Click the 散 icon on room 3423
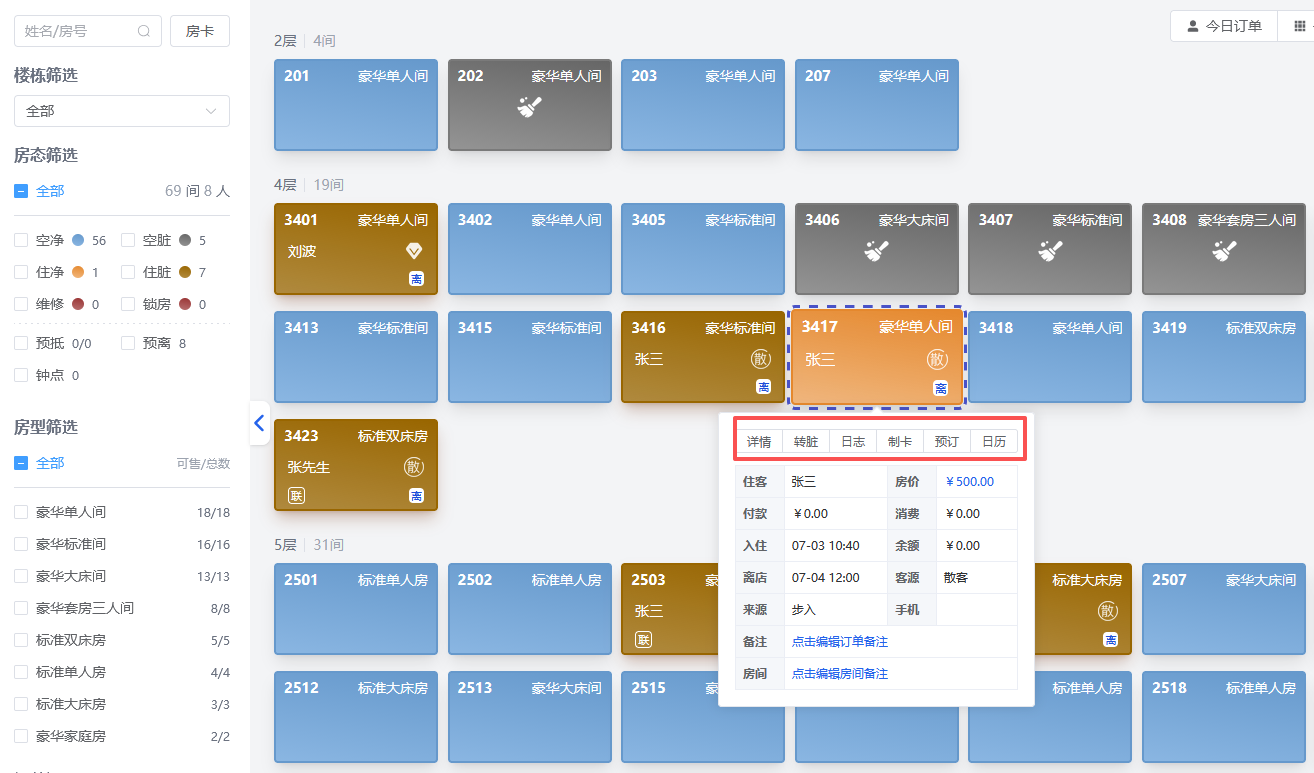 tap(414, 467)
